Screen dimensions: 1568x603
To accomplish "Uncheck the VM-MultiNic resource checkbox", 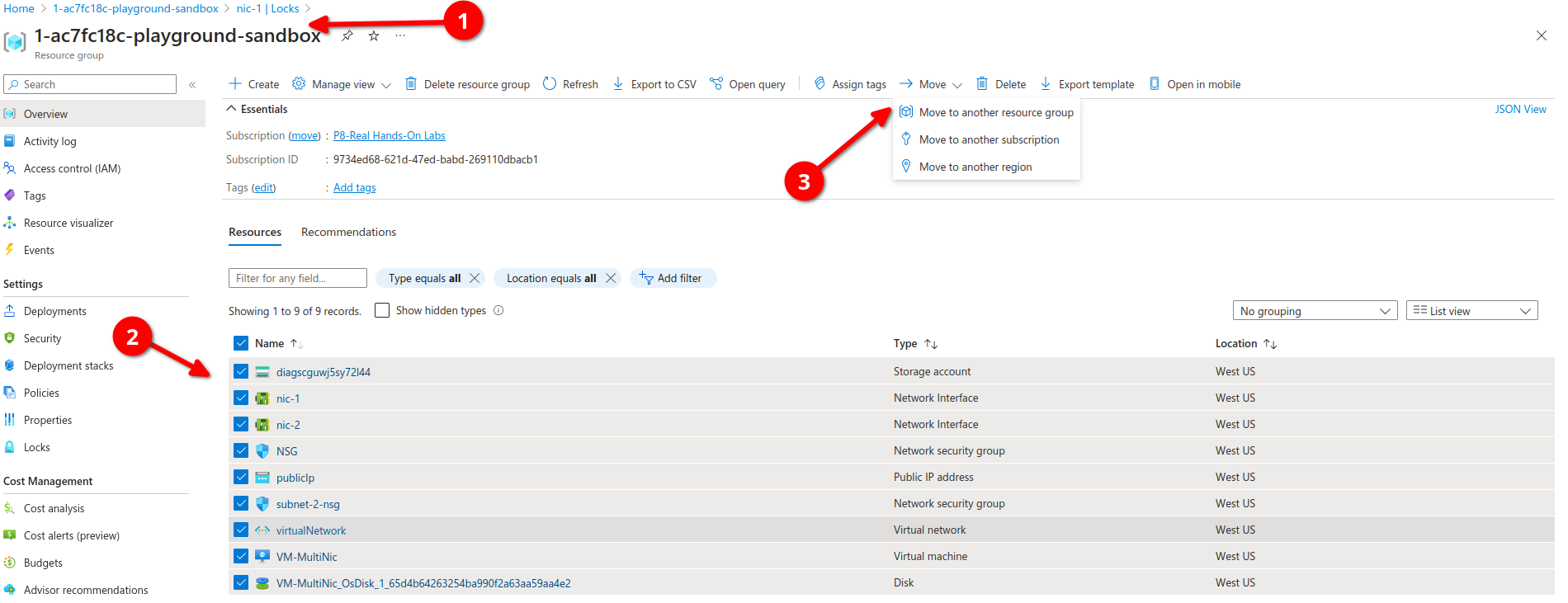I will [241, 556].
